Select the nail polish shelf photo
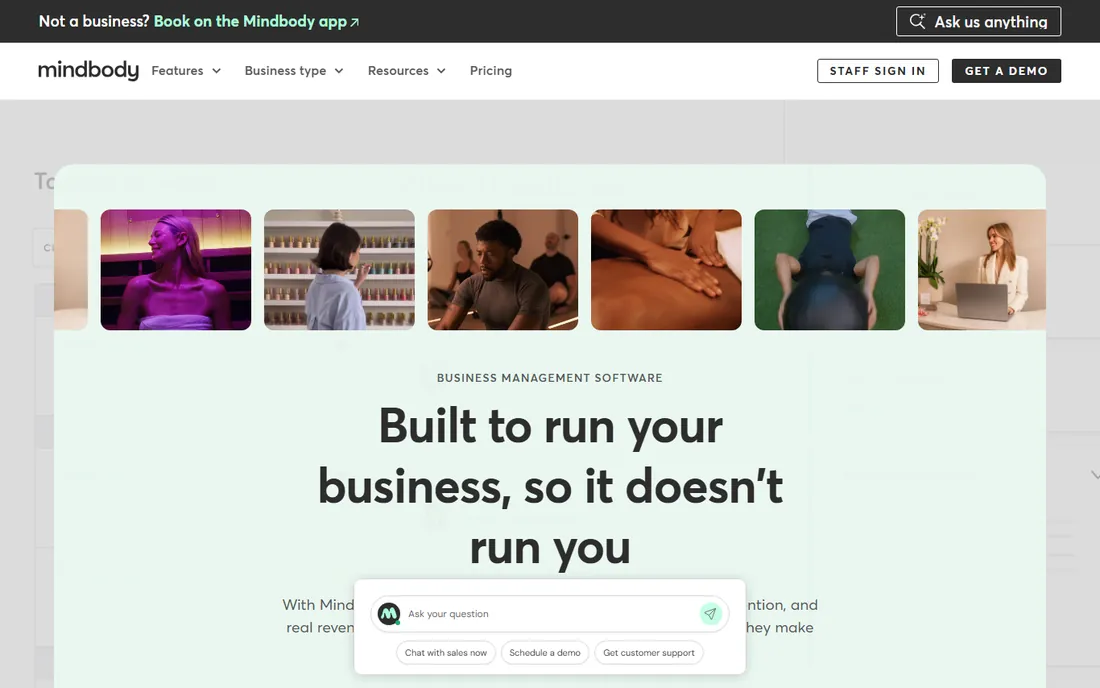The width and height of the screenshot is (1100, 688). click(340, 269)
